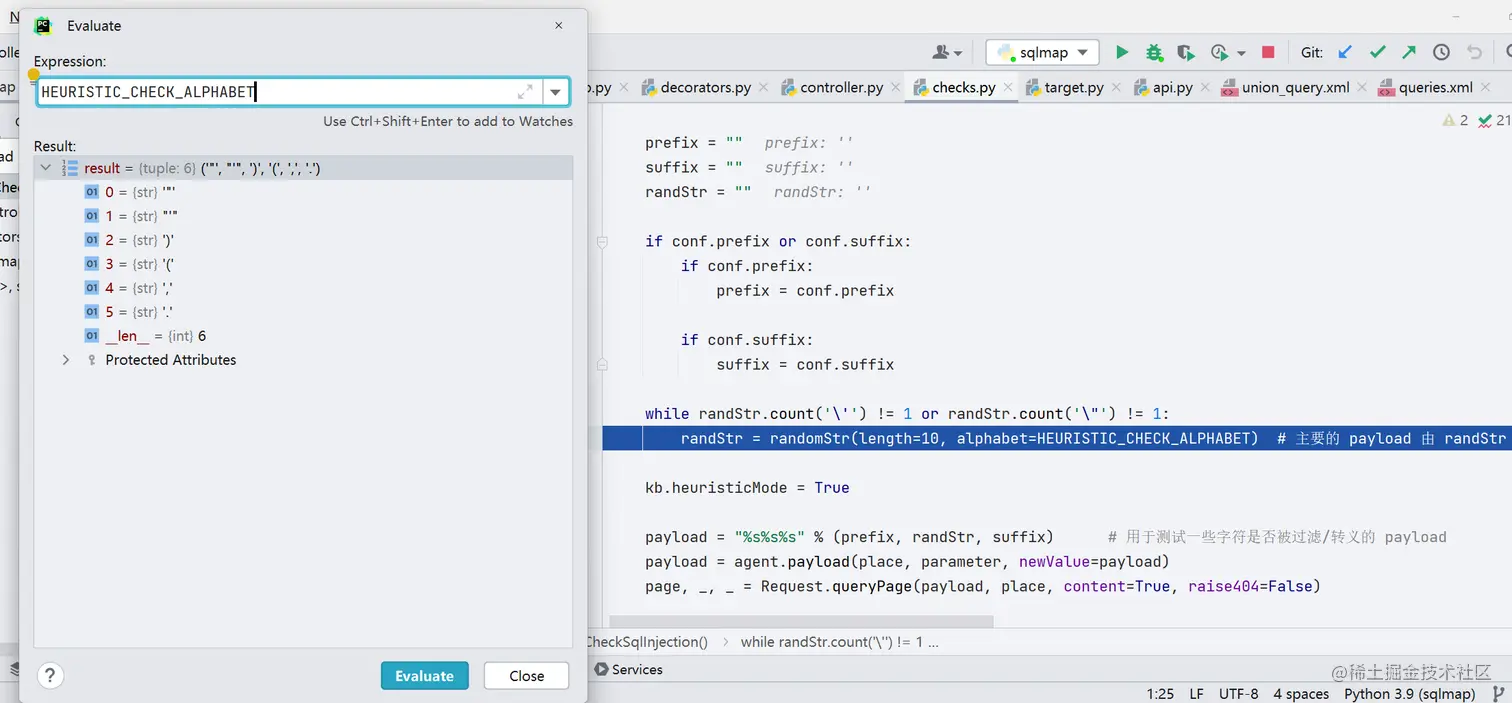
Task: Run sqlmap with coverage shield icon
Action: tap(1186, 52)
